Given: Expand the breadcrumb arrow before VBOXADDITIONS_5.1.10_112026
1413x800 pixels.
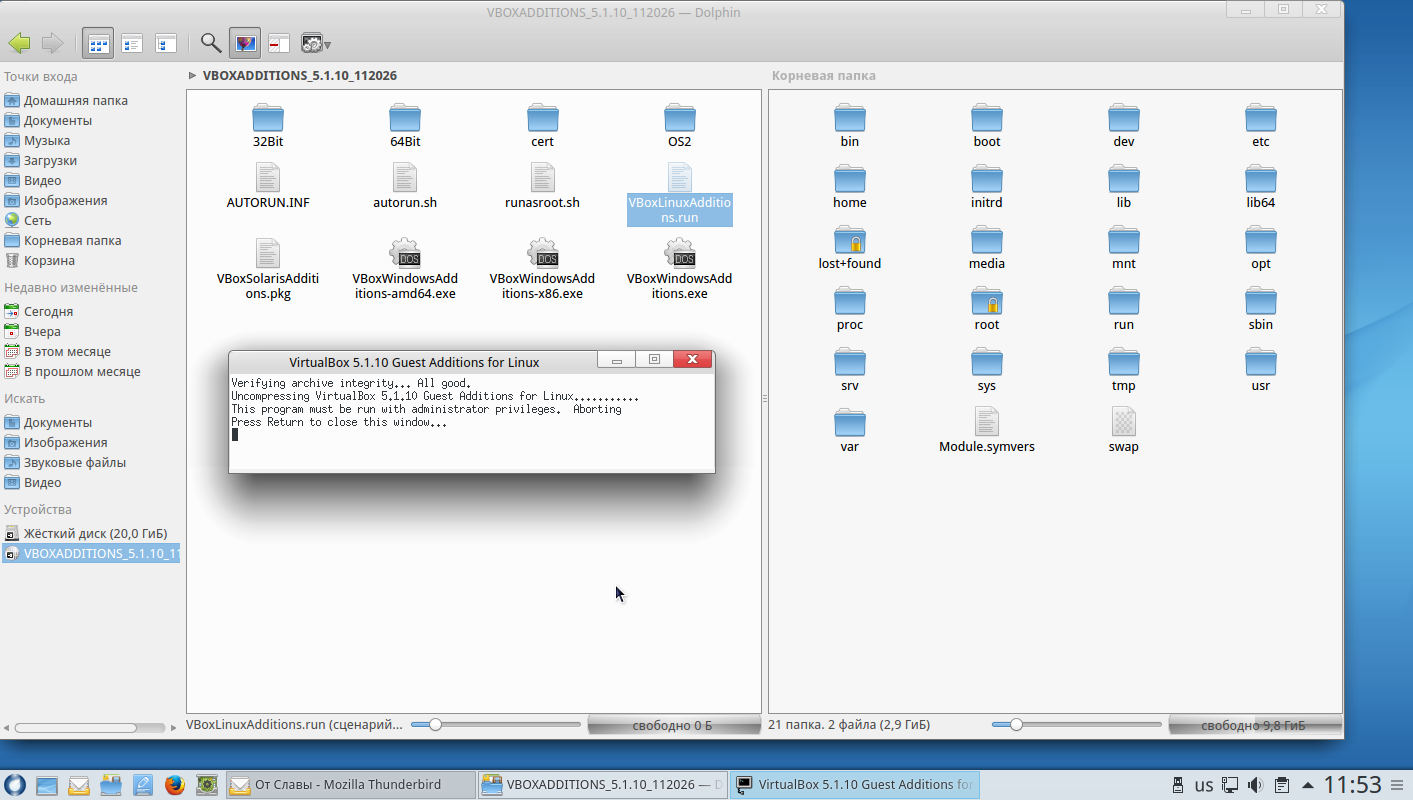Looking at the screenshot, I should (192, 75).
